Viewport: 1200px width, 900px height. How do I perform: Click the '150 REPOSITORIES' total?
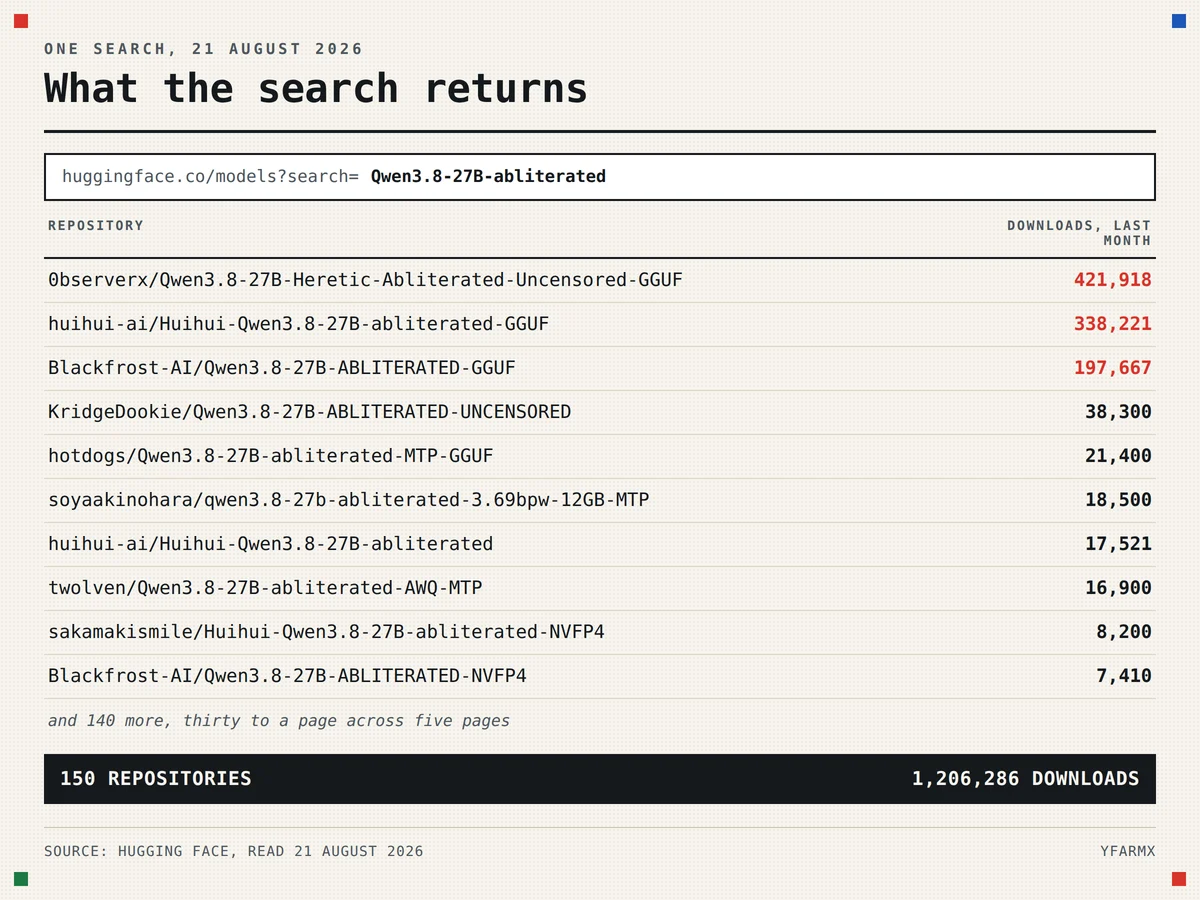click(156, 779)
